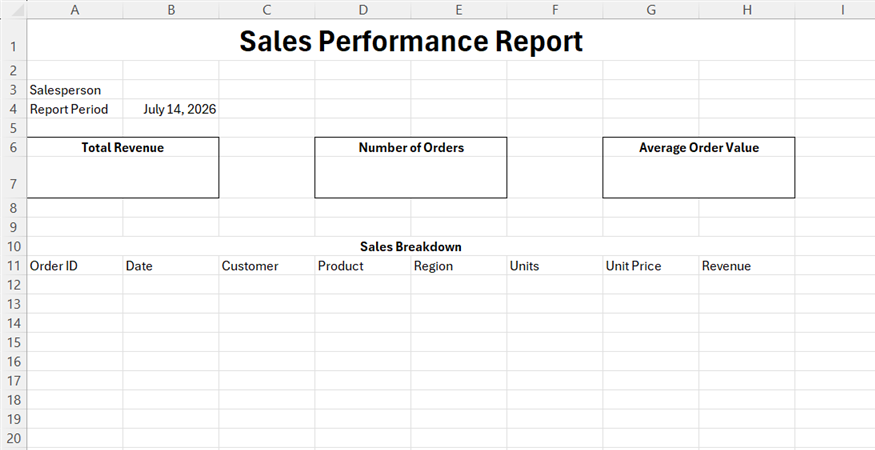
Task: Click the Select All corner button
Action: 13,9
